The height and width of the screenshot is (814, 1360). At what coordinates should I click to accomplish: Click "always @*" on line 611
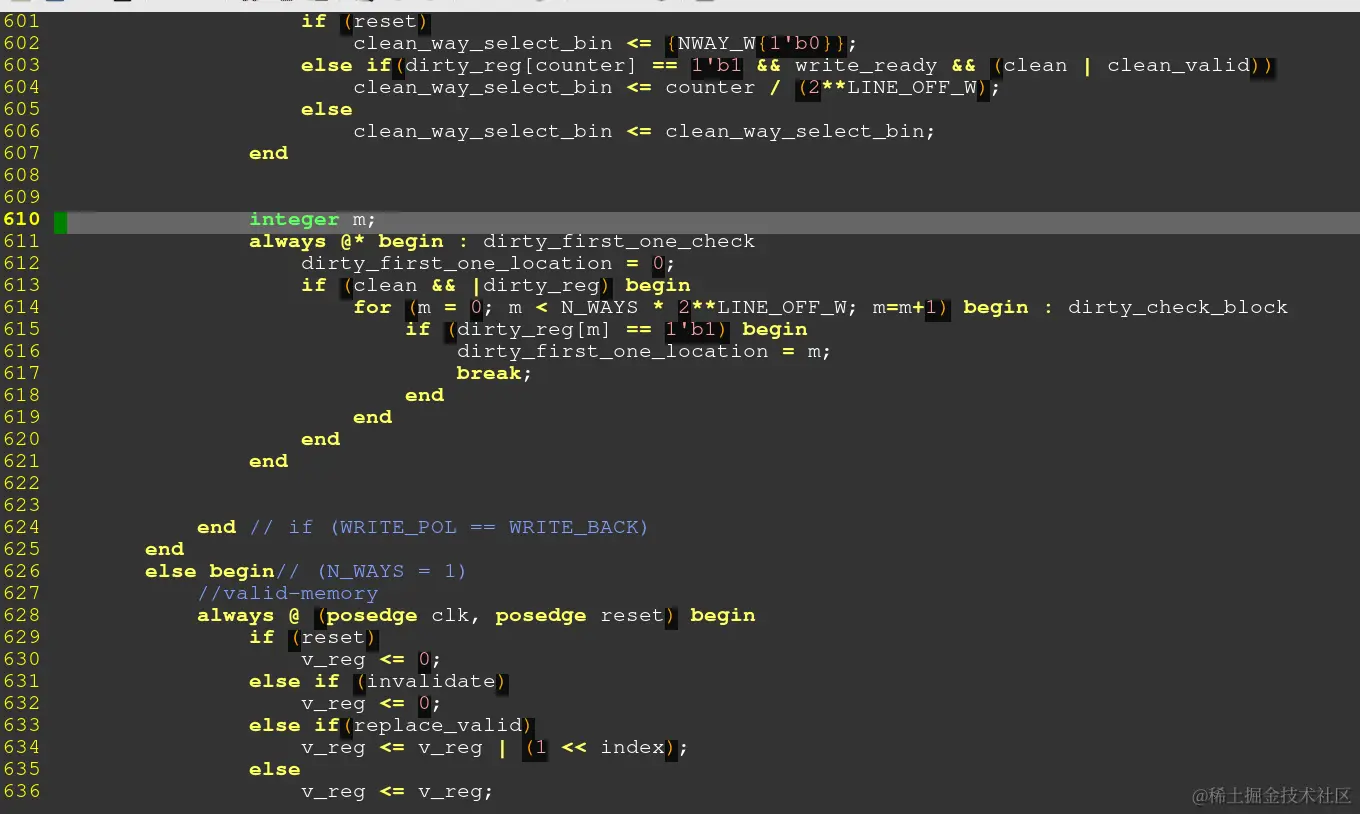(x=307, y=242)
